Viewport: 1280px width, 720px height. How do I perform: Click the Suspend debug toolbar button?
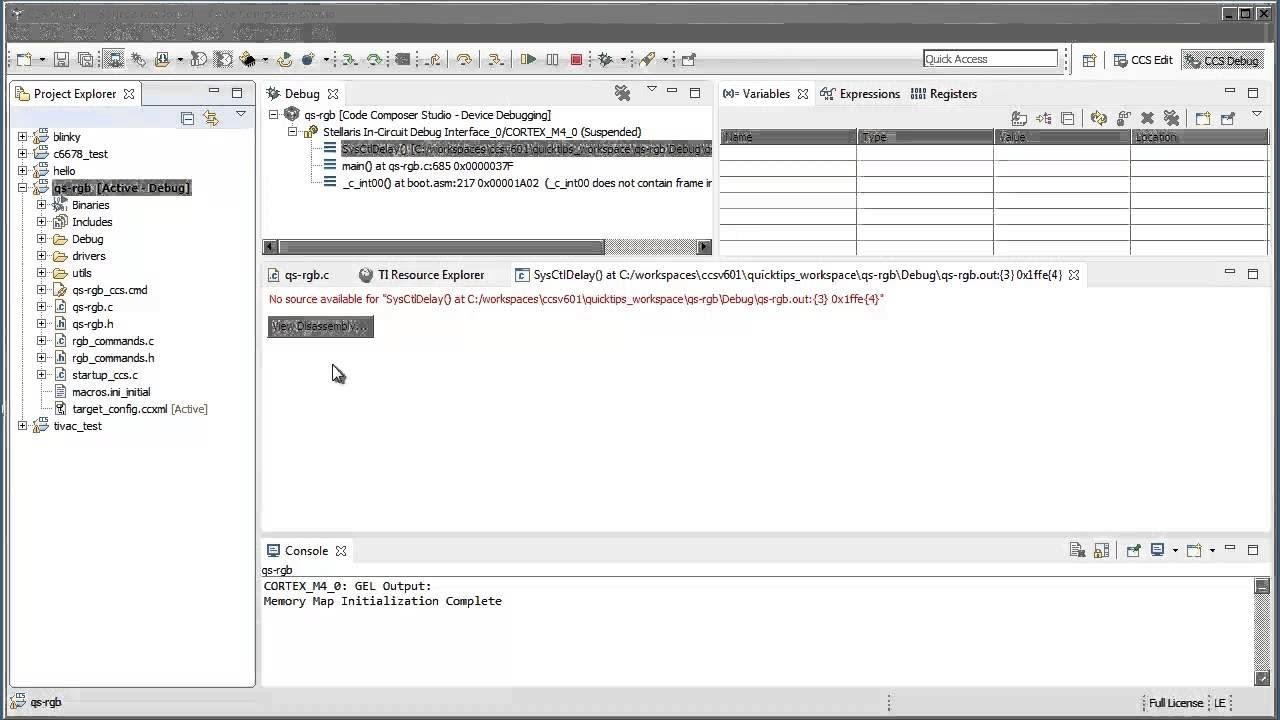[552, 60]
